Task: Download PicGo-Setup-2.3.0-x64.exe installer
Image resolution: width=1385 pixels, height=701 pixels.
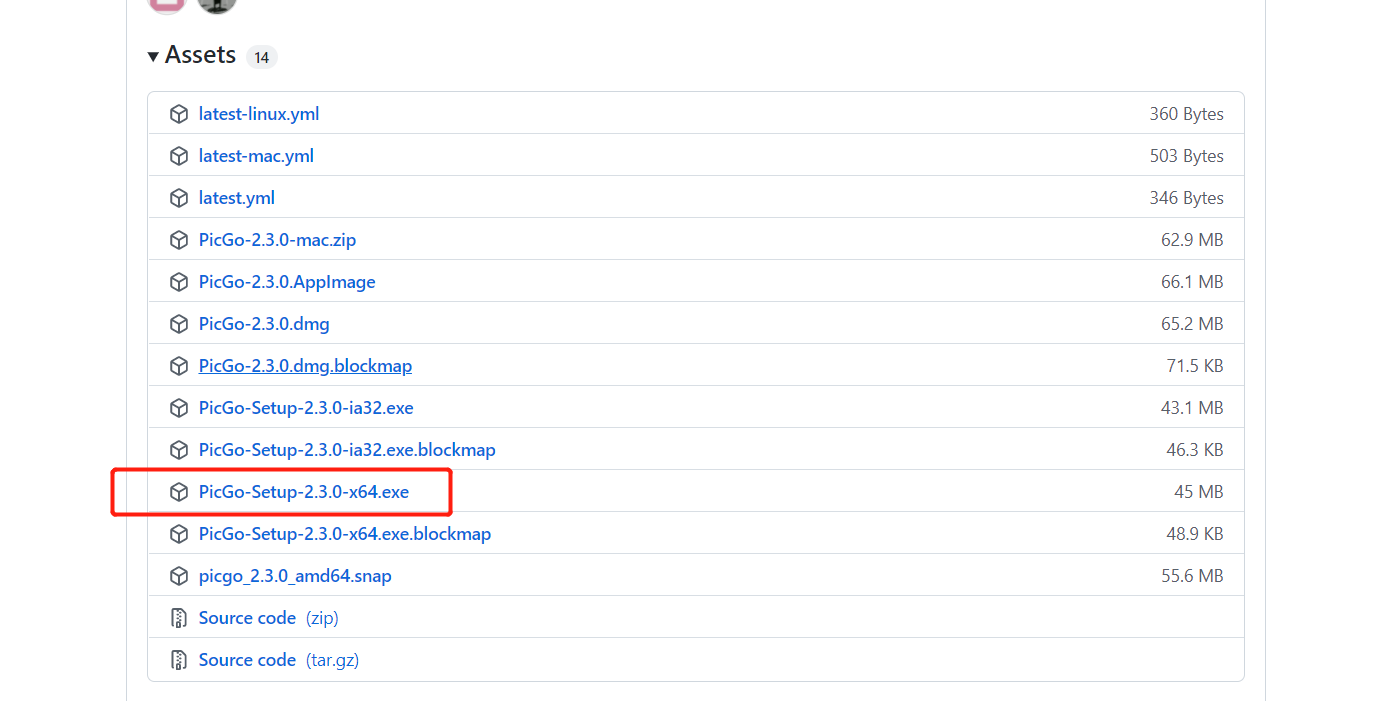Action: tap(303, 492)
